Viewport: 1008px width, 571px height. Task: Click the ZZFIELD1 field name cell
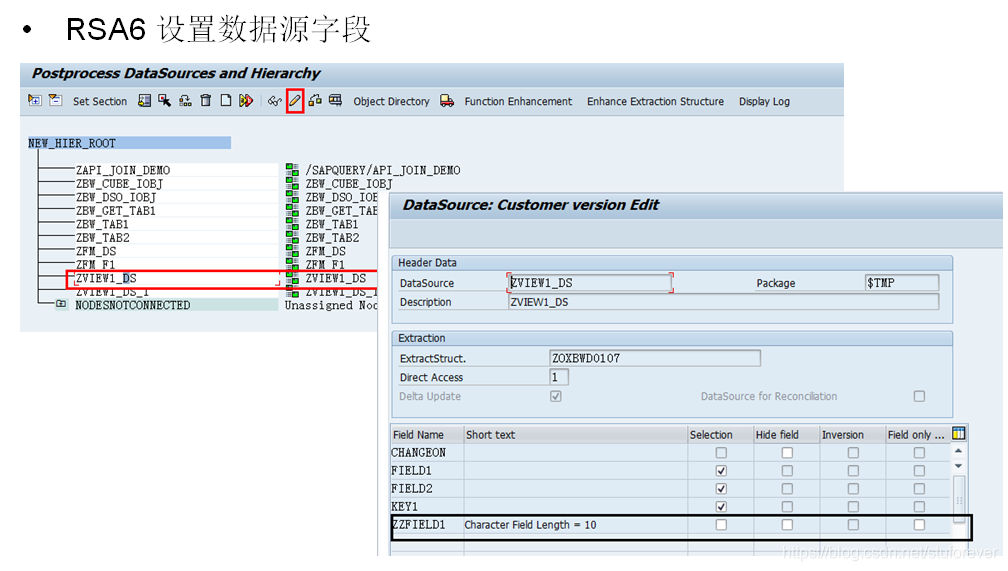(427, 525)
